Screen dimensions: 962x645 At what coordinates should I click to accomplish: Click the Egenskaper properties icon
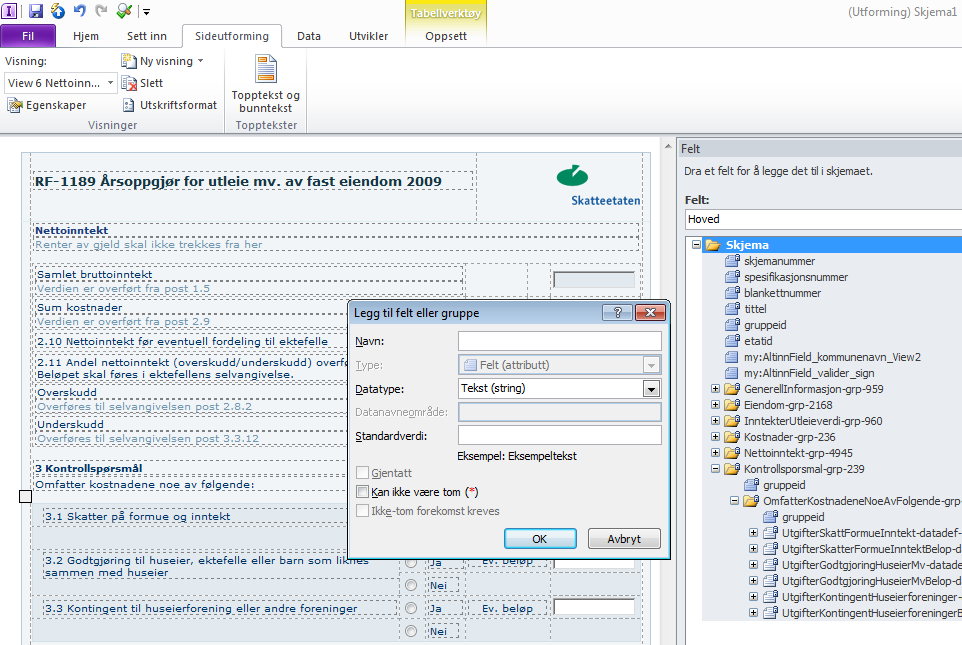point(15,105)
